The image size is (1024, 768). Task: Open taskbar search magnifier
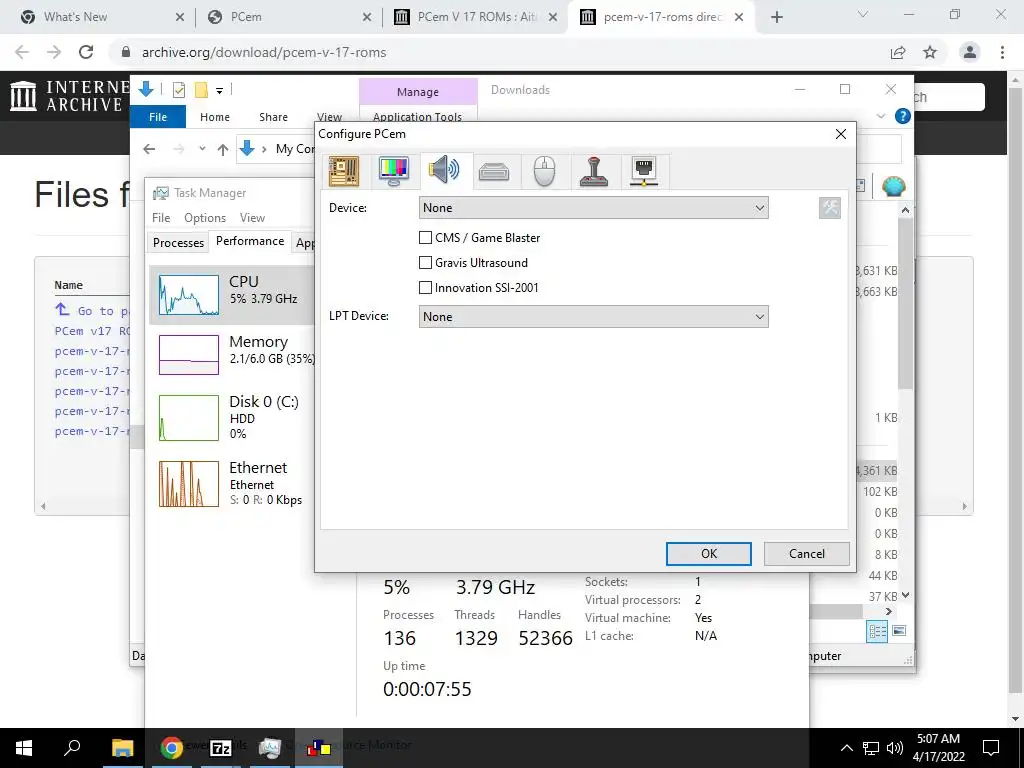pyautogui.click(x=72, y=747)
